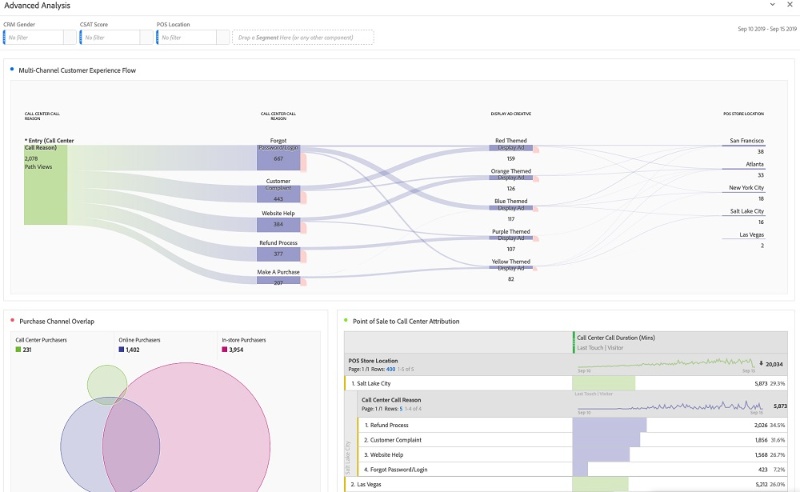Image resolution: width=800 pixels, height=492 pixels.
Task: Click blue Online Purchasers legend swatch
Action: click(x=121, y=349)
